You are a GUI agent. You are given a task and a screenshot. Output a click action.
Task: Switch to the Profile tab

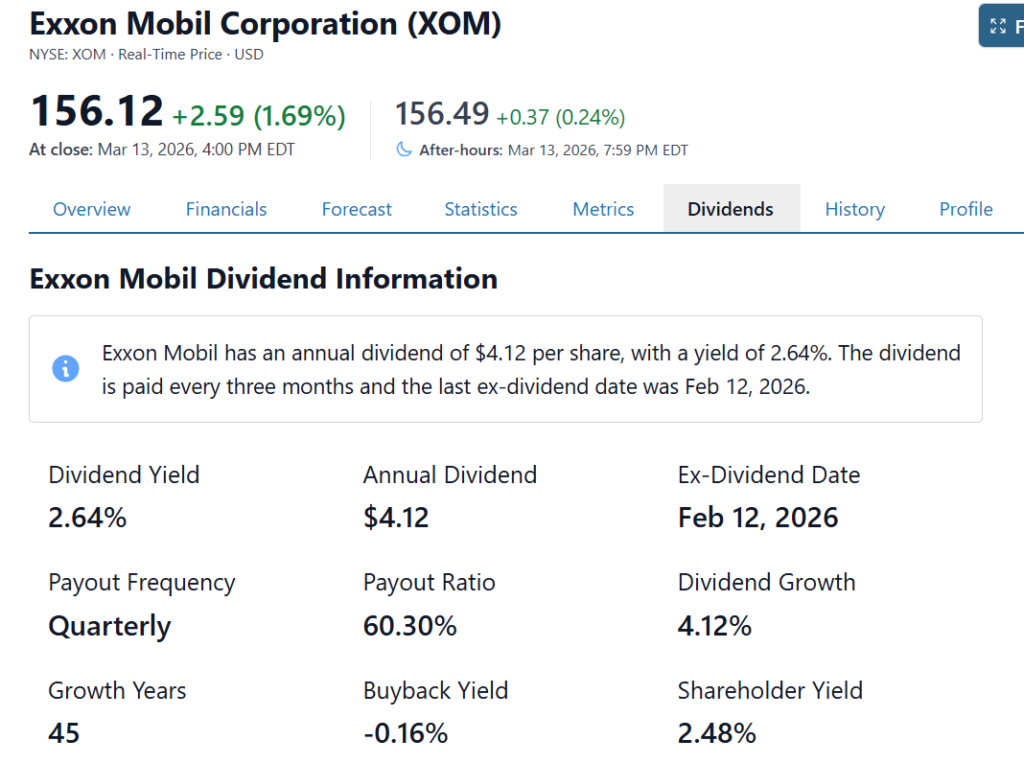tap(966, 209)
